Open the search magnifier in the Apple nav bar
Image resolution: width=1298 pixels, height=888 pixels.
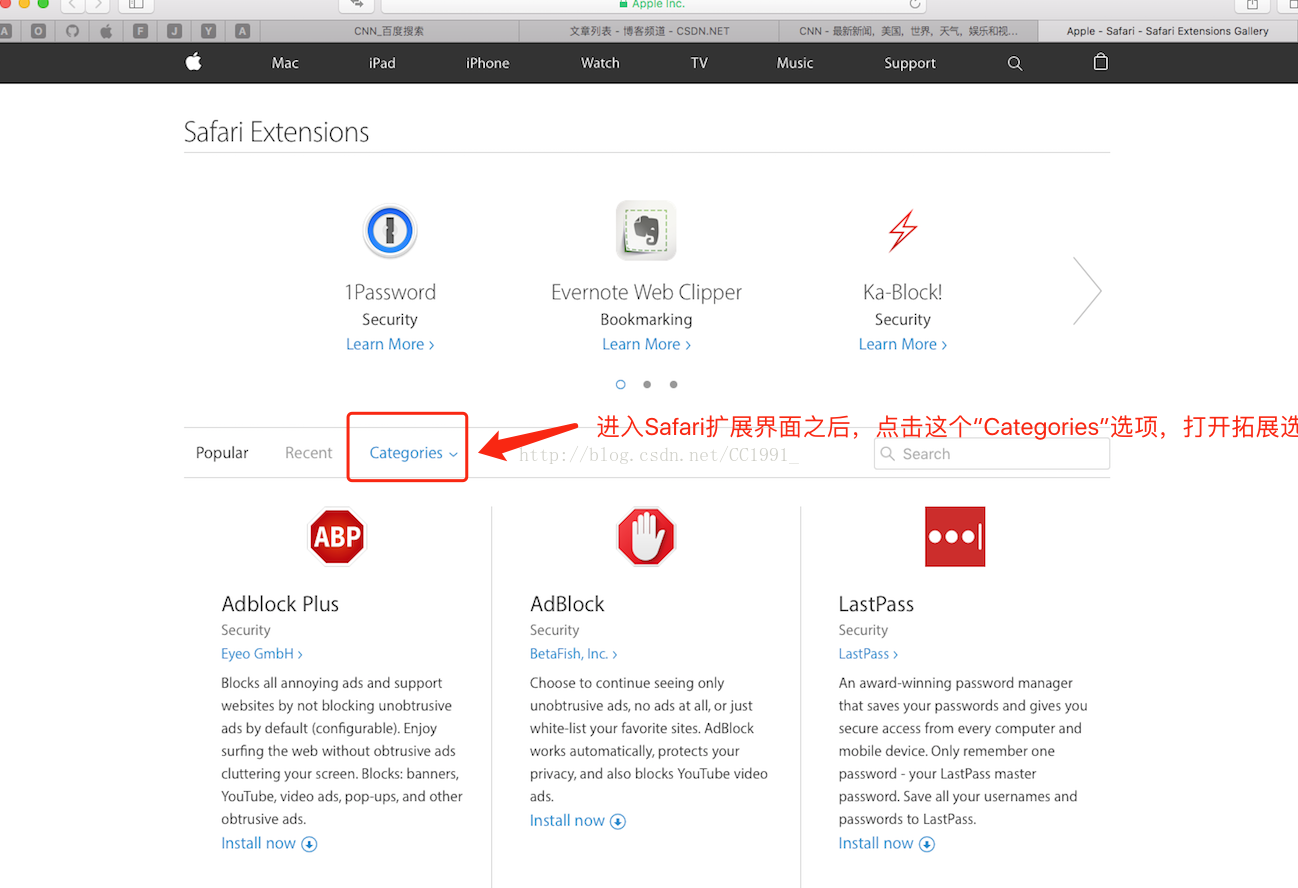[1015, 63]
